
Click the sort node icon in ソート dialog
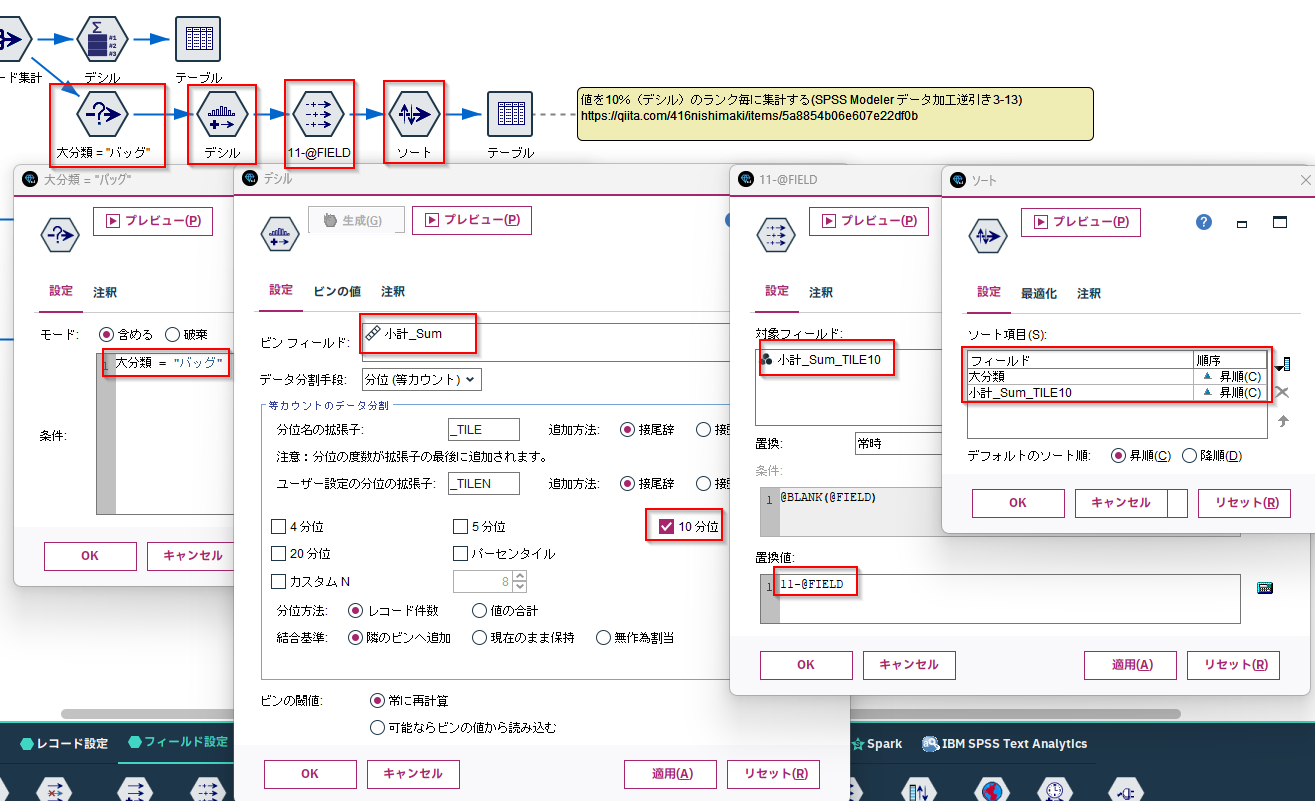[988, 237]
